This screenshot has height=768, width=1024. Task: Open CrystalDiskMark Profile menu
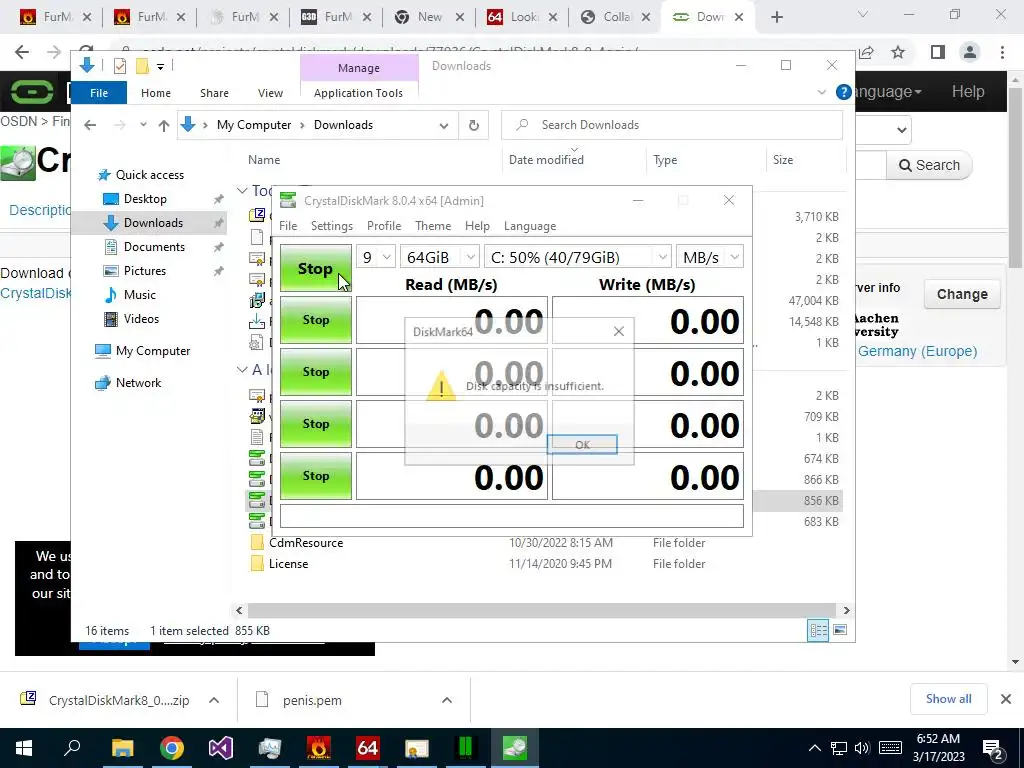384,226
